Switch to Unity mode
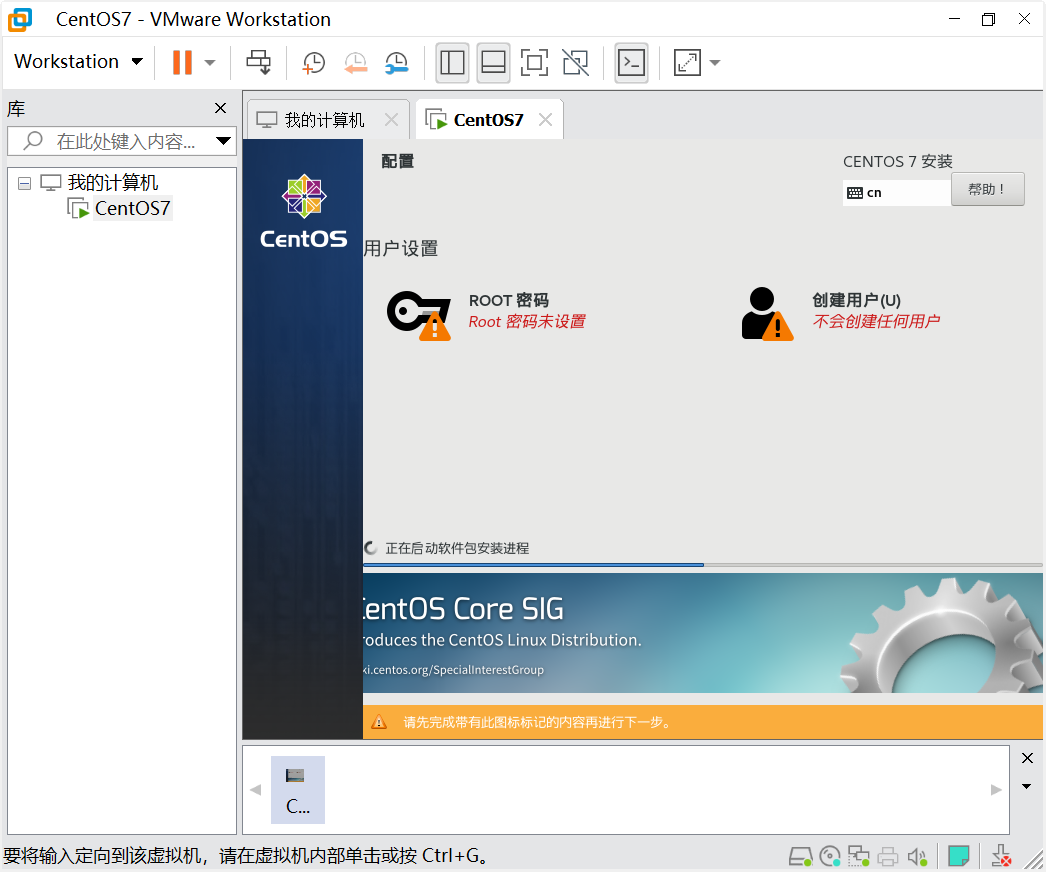The height and width of the screenshot is (872, 1046). [576, 63]
